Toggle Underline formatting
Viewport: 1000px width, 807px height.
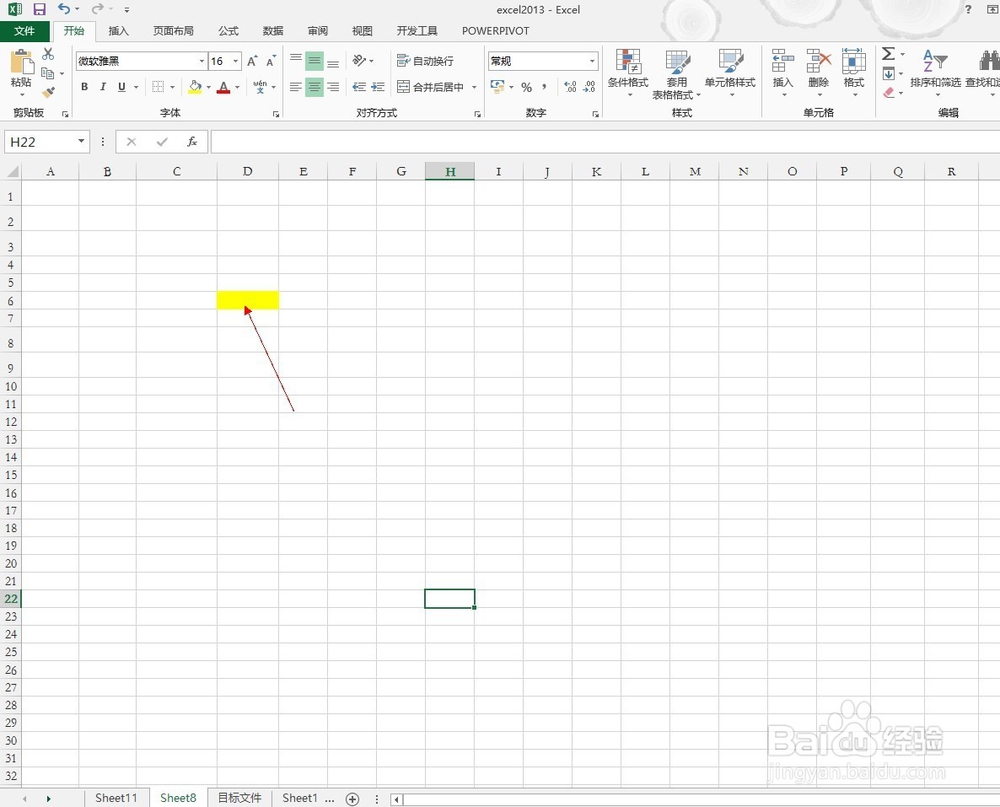(x=121, y=87)
